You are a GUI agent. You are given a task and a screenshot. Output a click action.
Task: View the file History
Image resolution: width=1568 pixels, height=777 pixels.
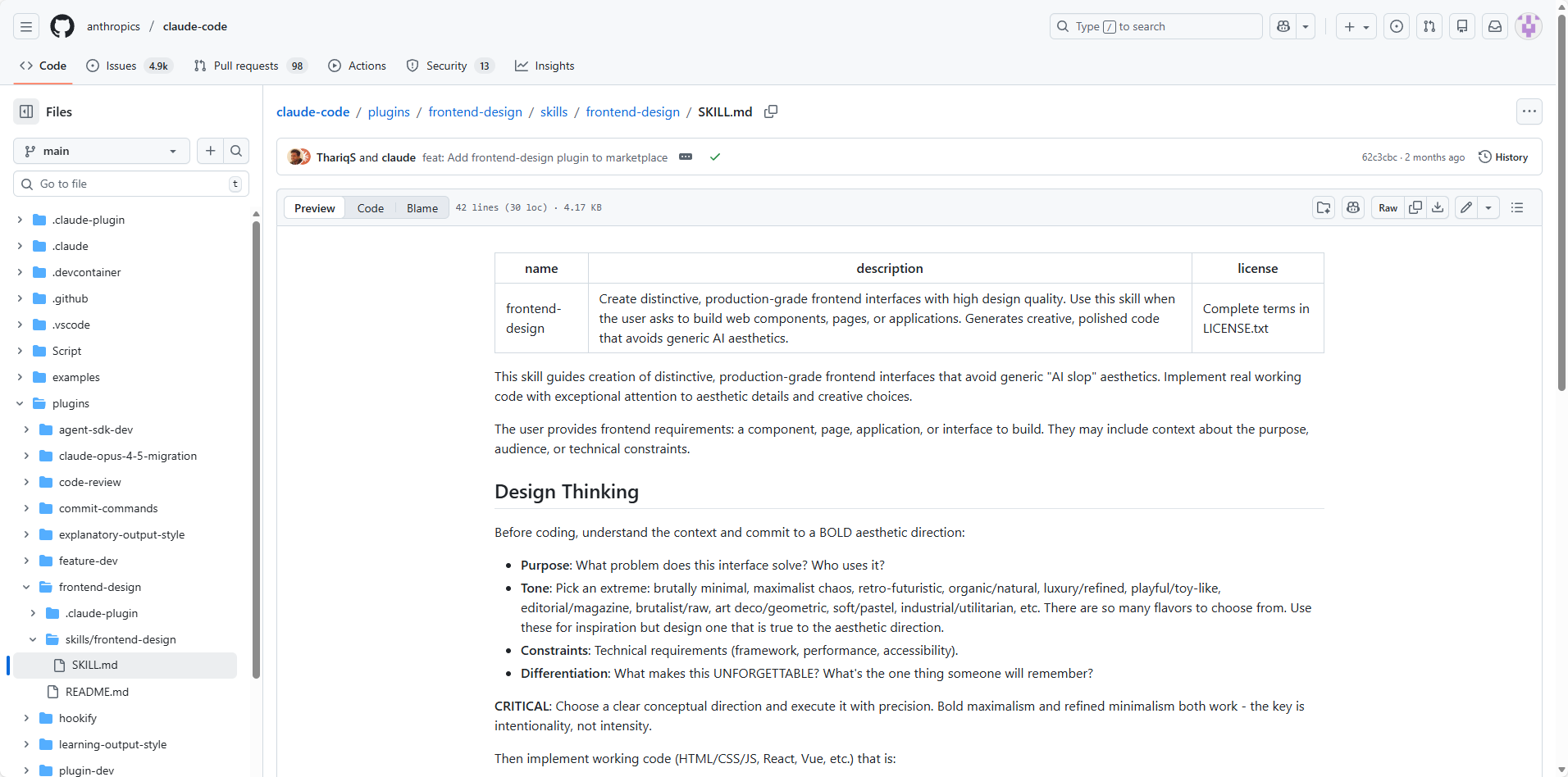point(1503,157)
